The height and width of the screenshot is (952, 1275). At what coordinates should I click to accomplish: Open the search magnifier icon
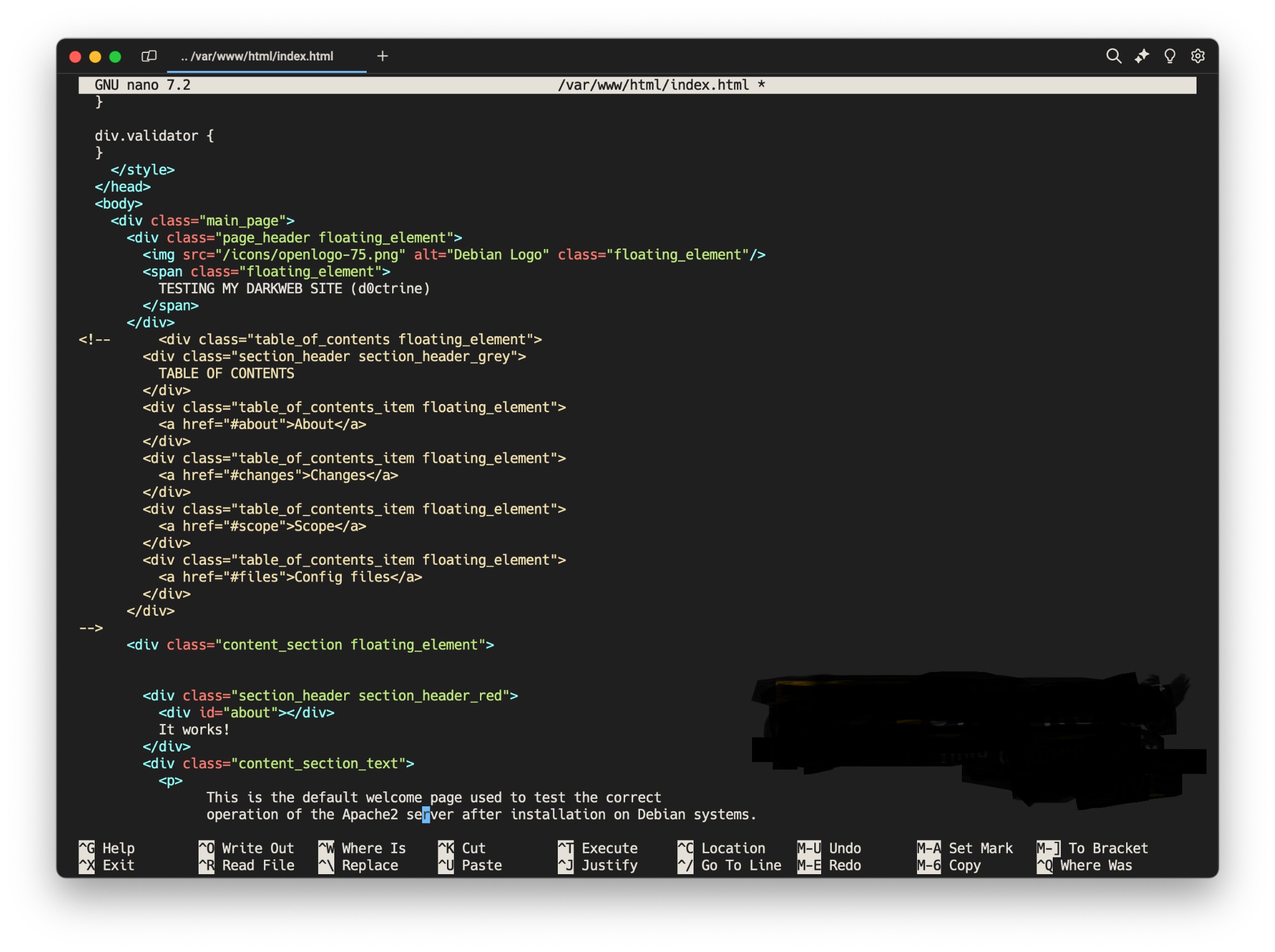point(1113,57)
